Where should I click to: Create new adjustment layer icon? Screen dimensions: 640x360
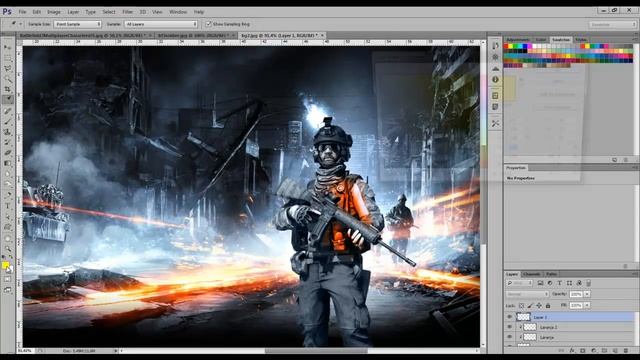[594, 351]
